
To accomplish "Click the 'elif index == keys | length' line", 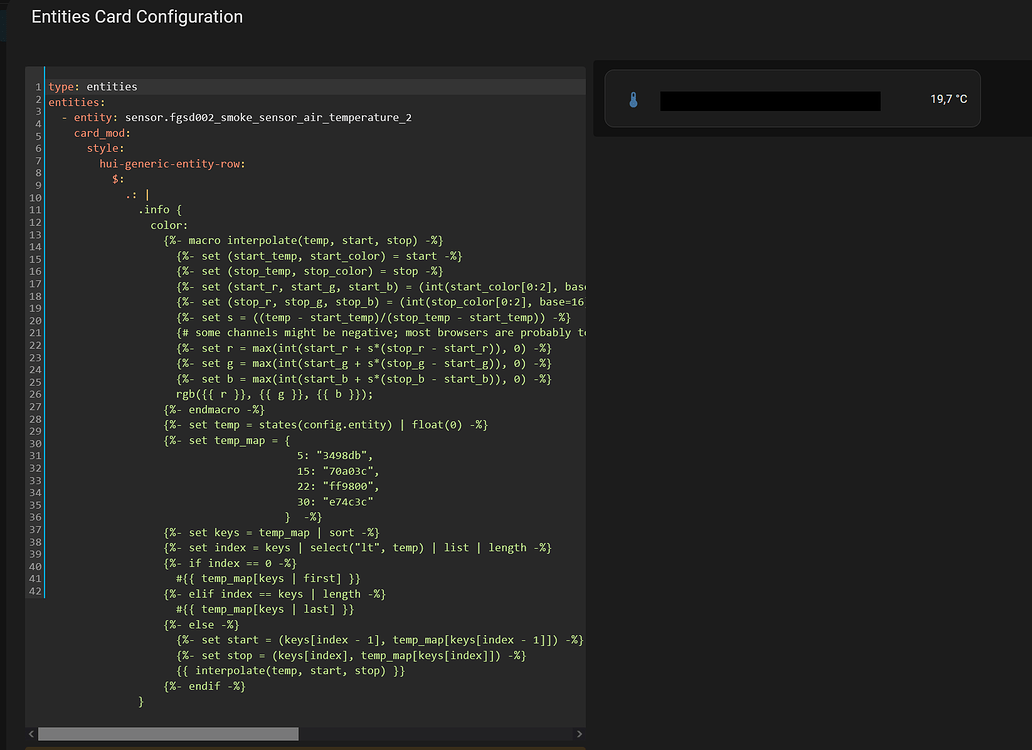I will (x=275, y=594).
